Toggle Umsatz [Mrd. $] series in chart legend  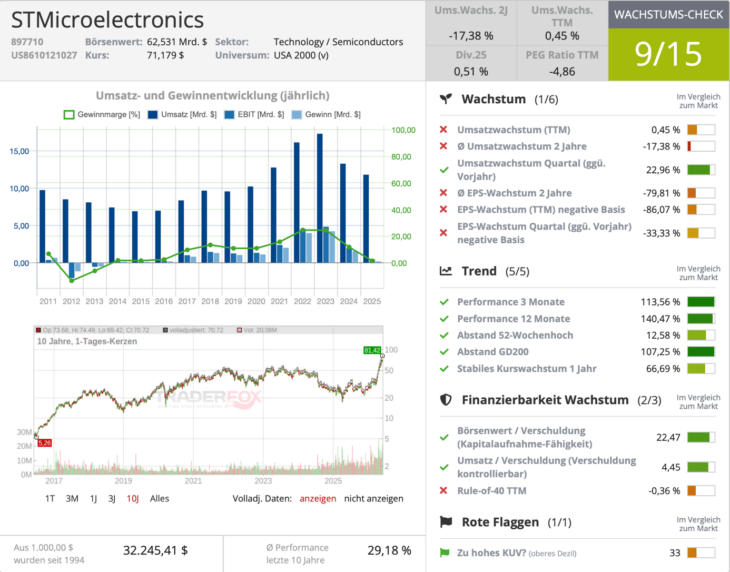pos(182,114)
